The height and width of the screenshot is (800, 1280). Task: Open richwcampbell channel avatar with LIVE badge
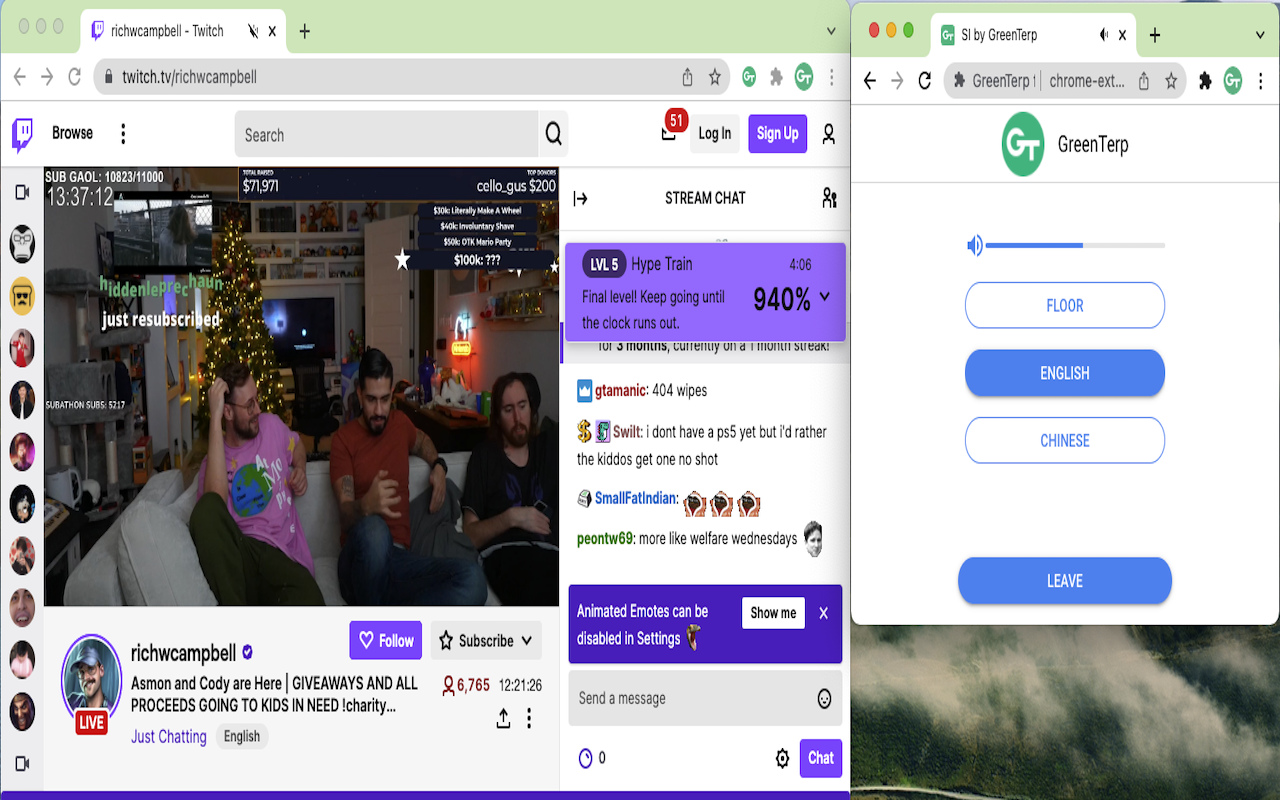point(91,683)
